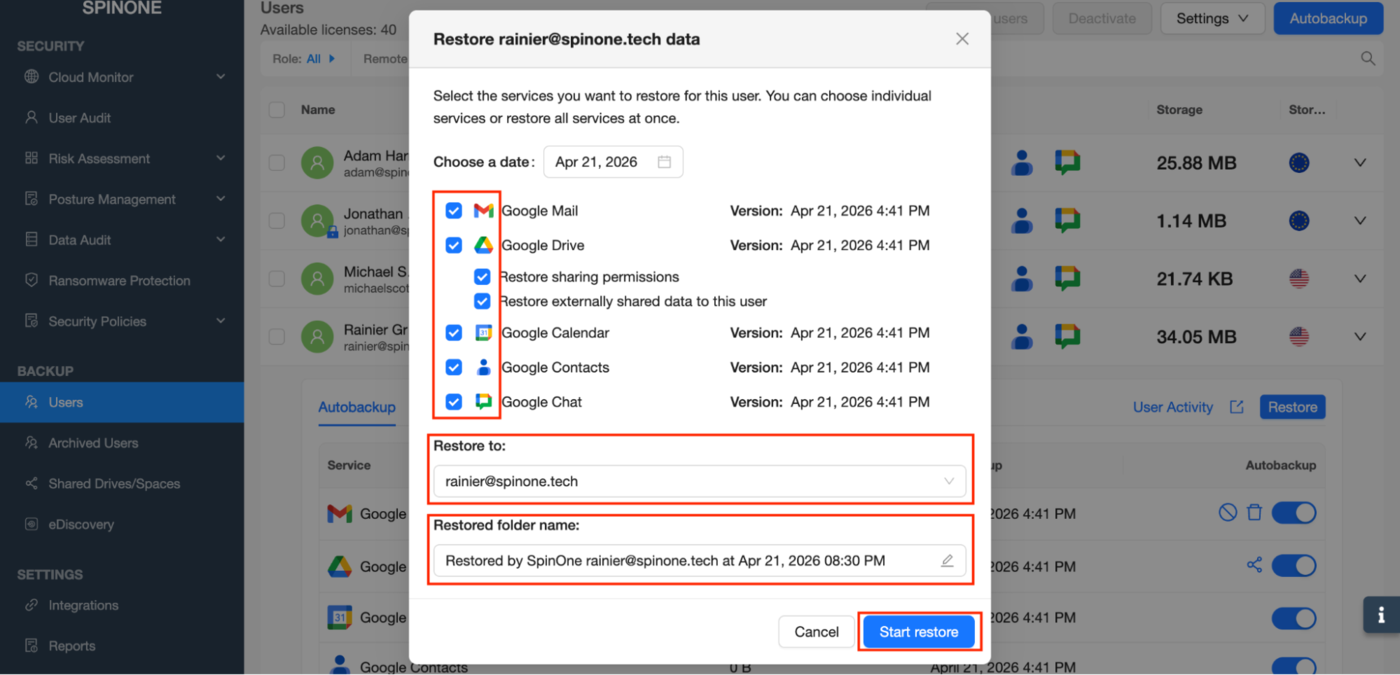Screen dimensions: 1400x675
Task: Click Start restore button
Action: 919,632
